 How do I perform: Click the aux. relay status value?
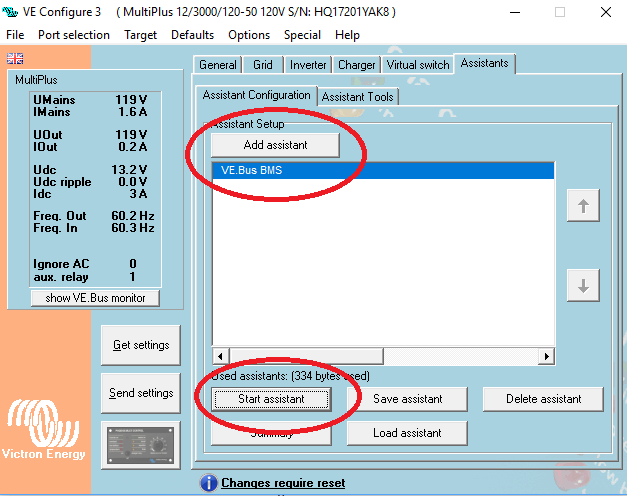[132, 277]
